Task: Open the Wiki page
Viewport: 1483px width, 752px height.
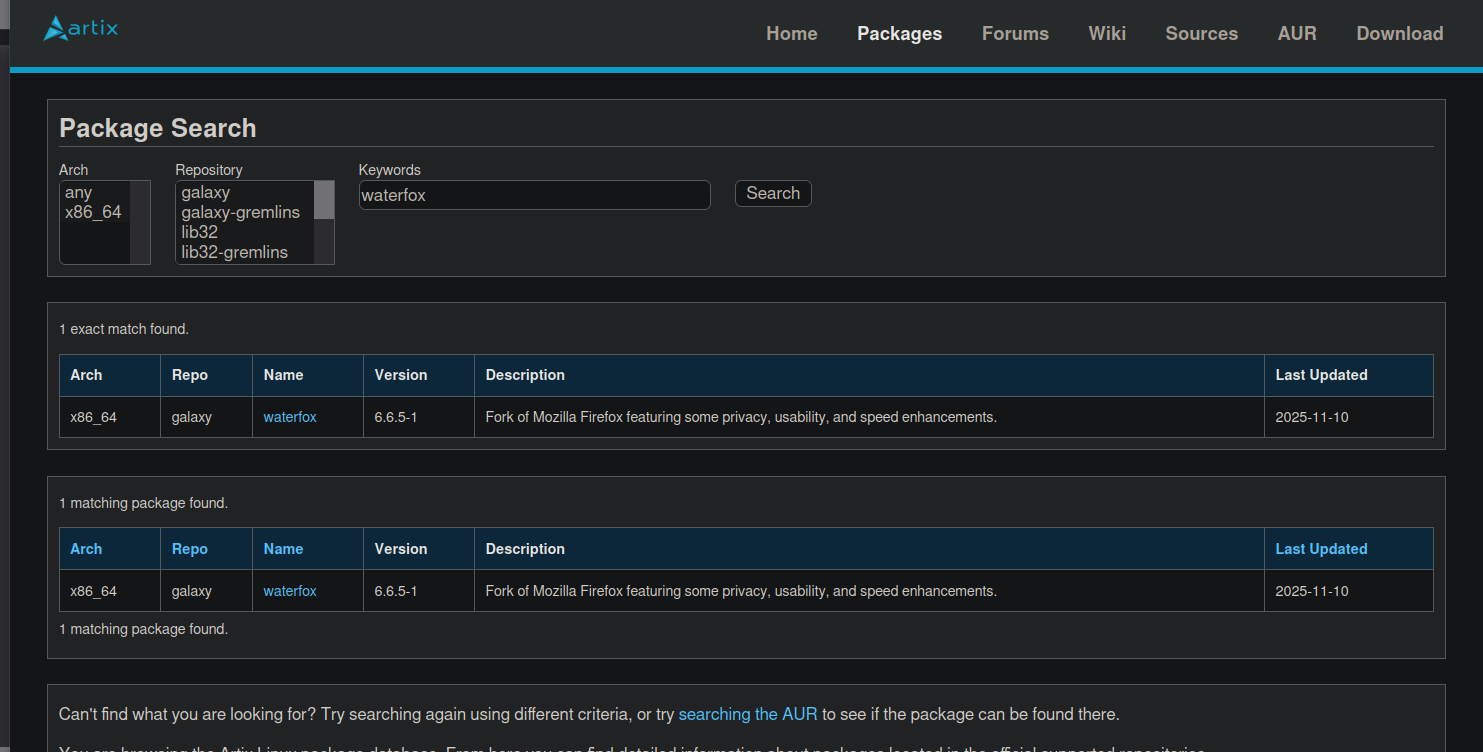Action: tap(1107, 33)
